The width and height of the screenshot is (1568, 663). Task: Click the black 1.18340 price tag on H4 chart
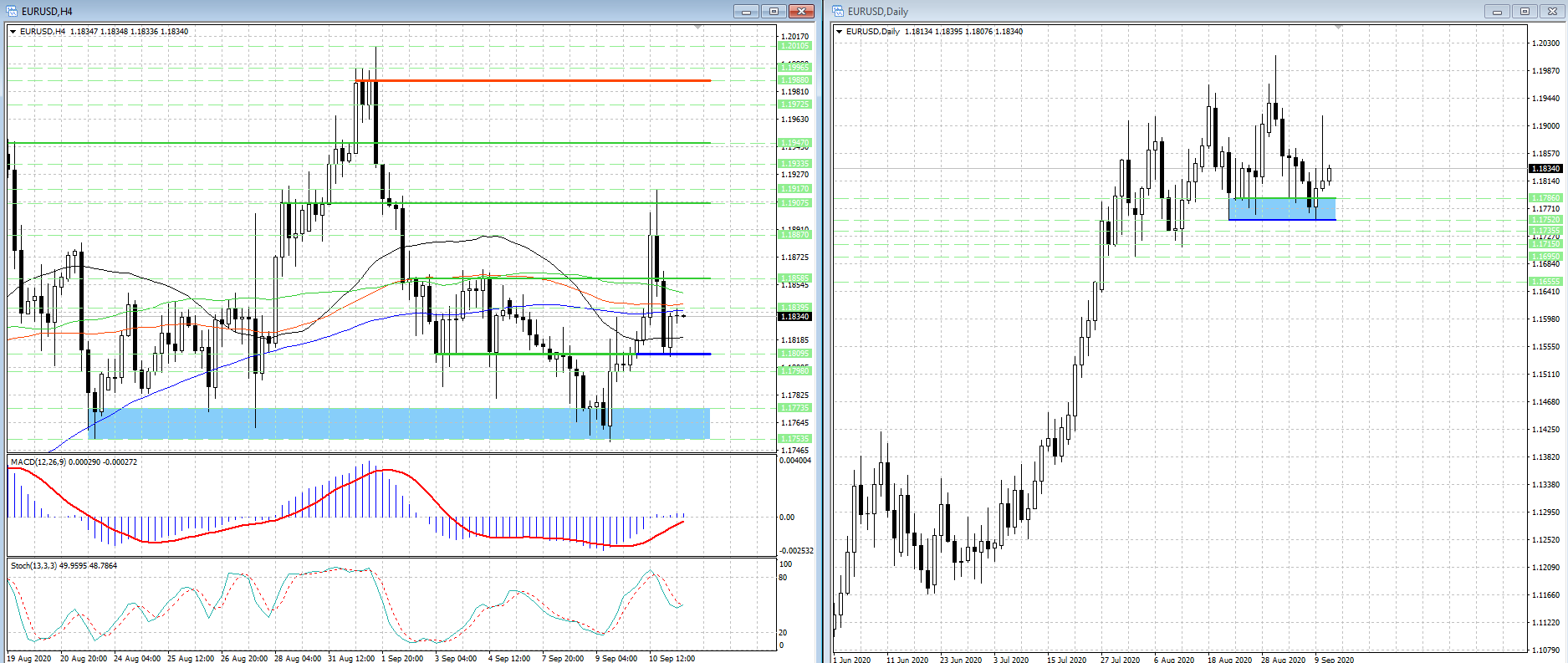[x=794, y=316]
